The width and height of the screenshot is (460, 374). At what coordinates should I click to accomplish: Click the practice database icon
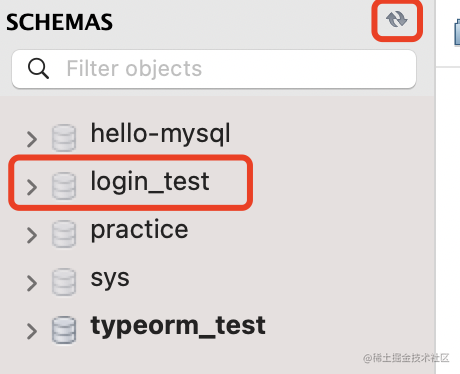64,234
